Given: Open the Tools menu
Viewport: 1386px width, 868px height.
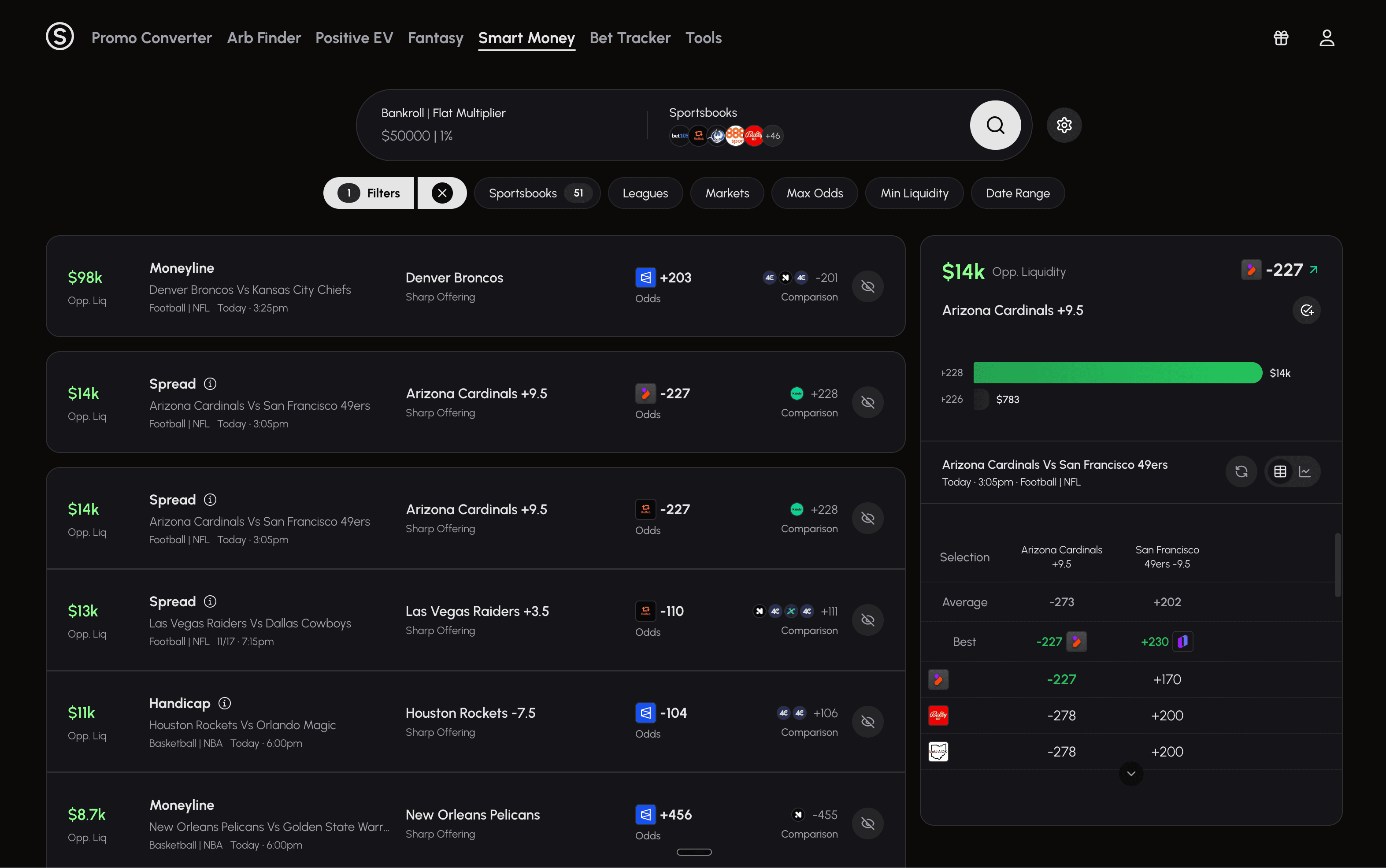Looking at the screenshot, I should [703, 38].
